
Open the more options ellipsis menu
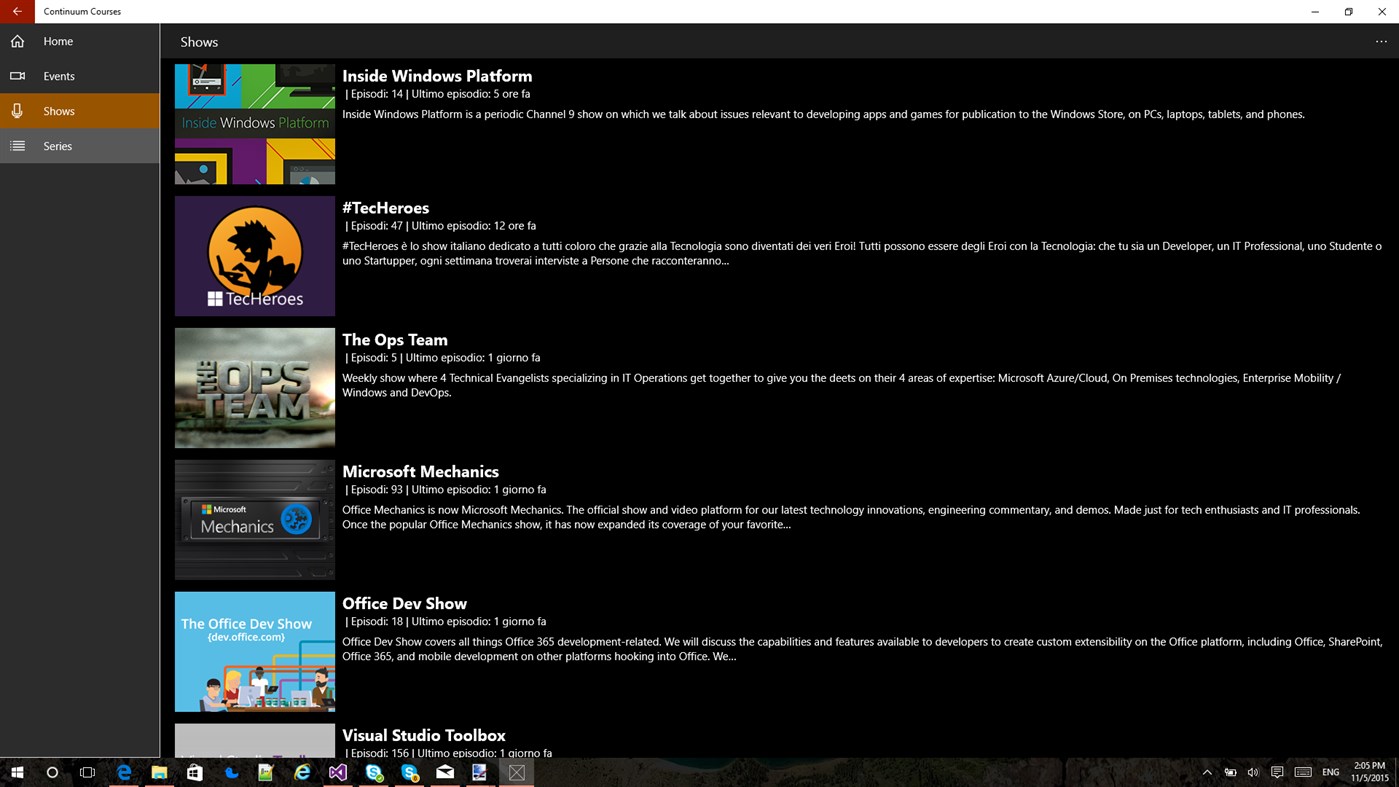tap(1381, 42)
